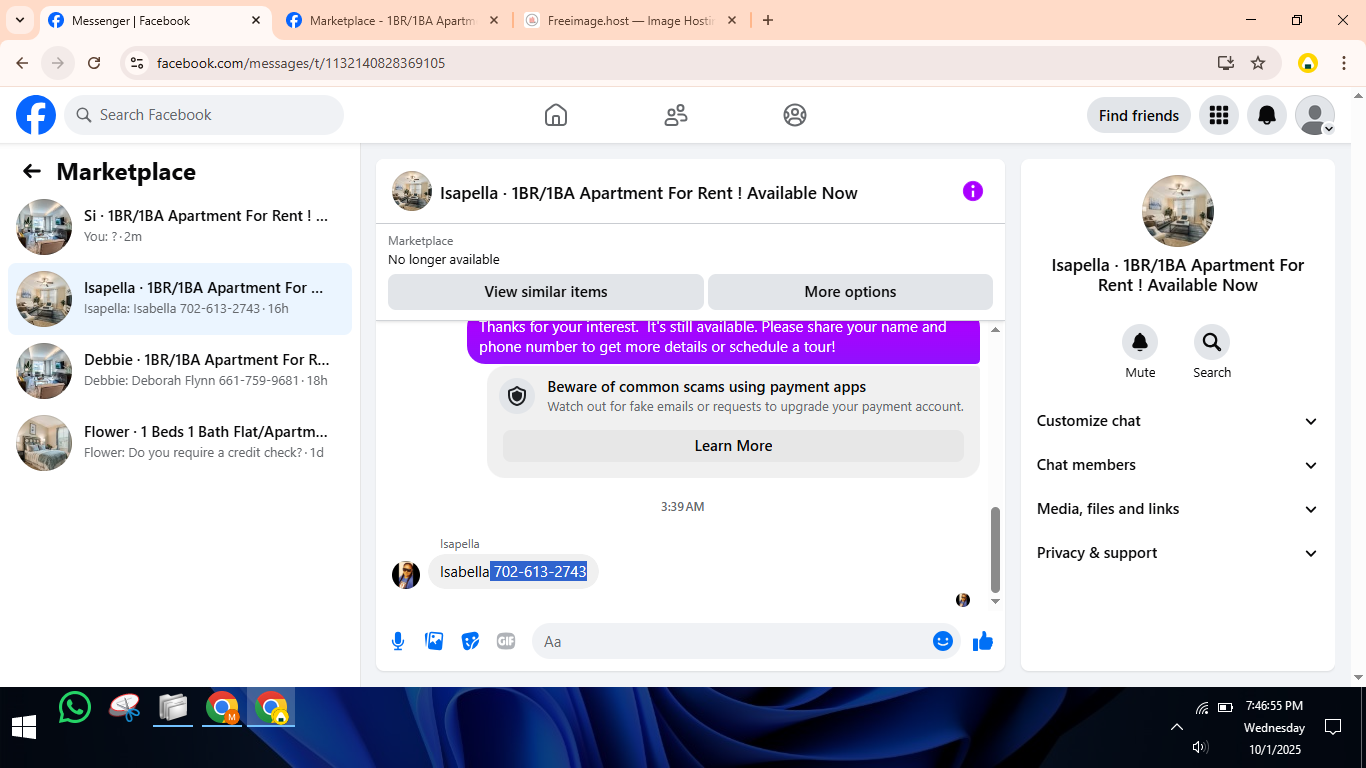
Task: Open the Chrome three-dot menu
Action: 1344,63
